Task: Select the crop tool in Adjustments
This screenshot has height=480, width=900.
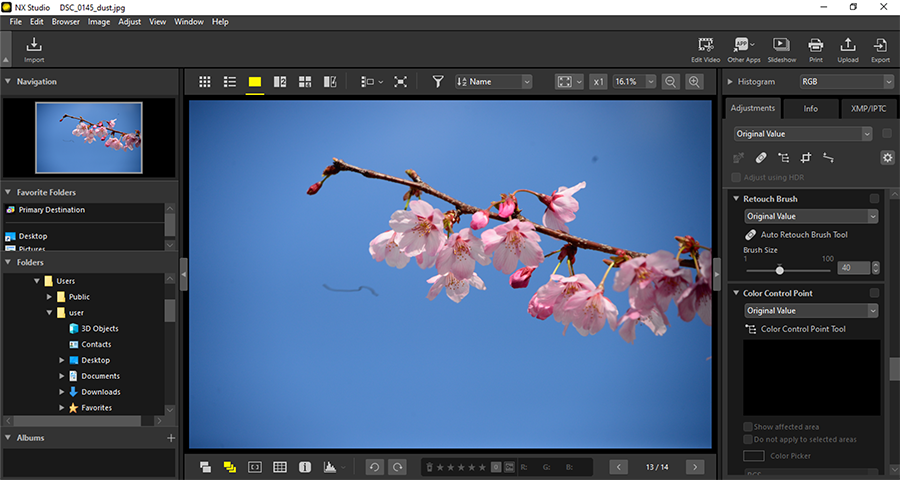Action: (x=805, y=157)
